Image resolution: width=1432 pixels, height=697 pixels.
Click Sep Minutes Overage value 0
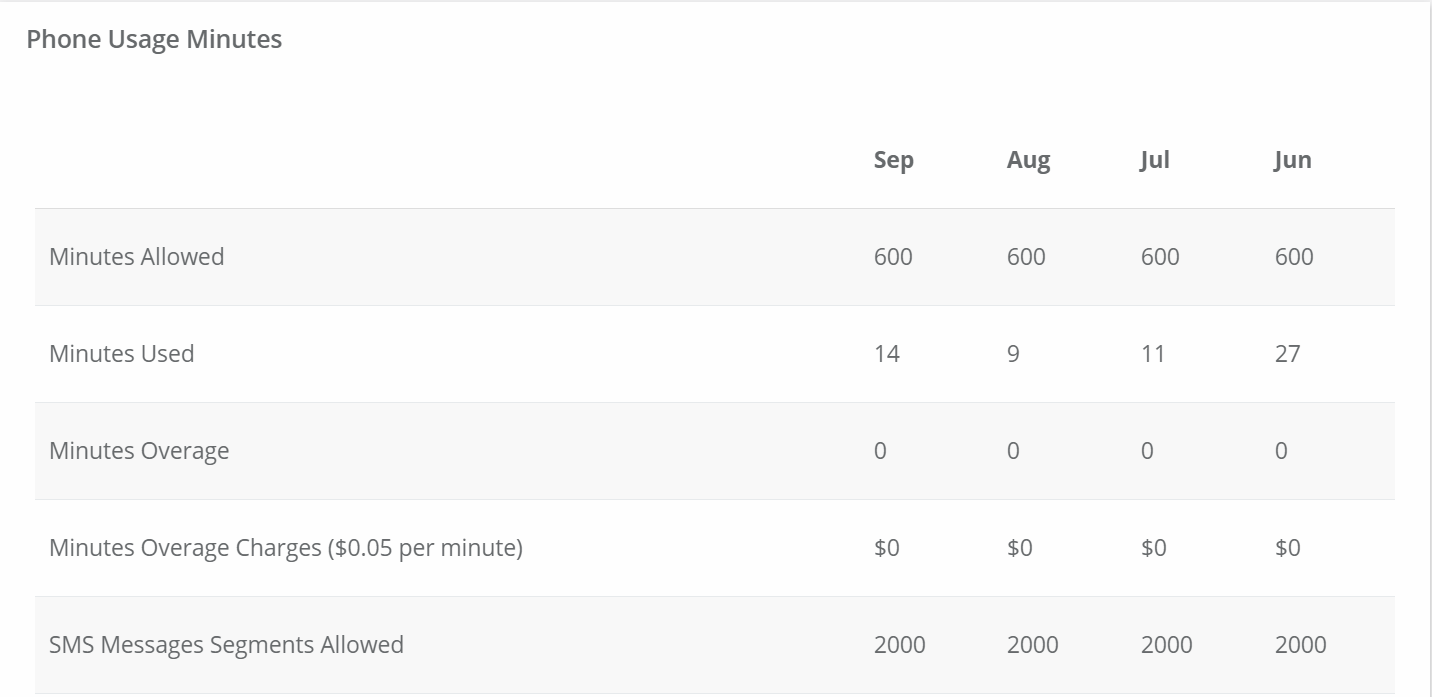click(x=880, y=451)
